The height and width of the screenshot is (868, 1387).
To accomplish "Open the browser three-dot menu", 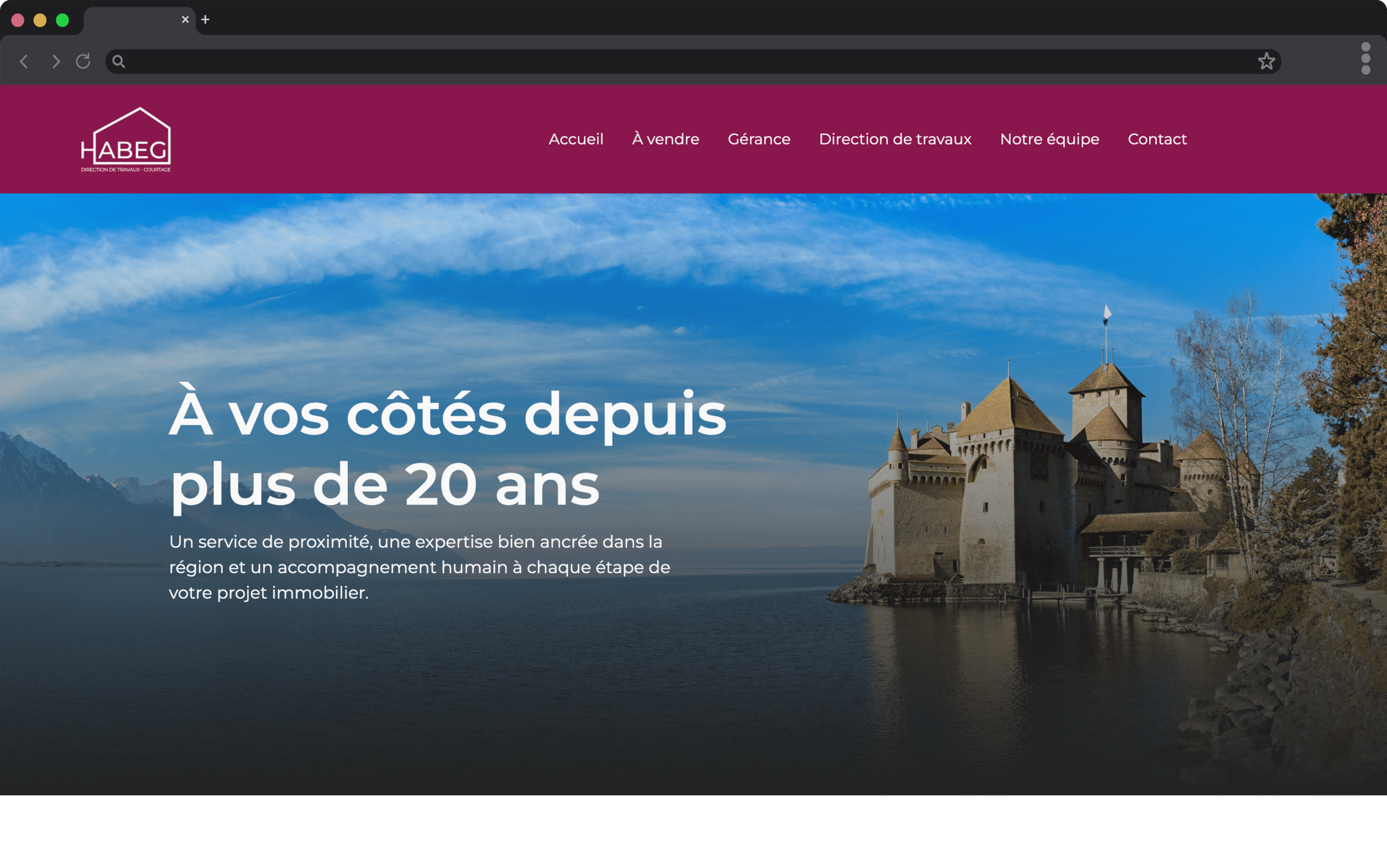I will tap(1365, 58).
